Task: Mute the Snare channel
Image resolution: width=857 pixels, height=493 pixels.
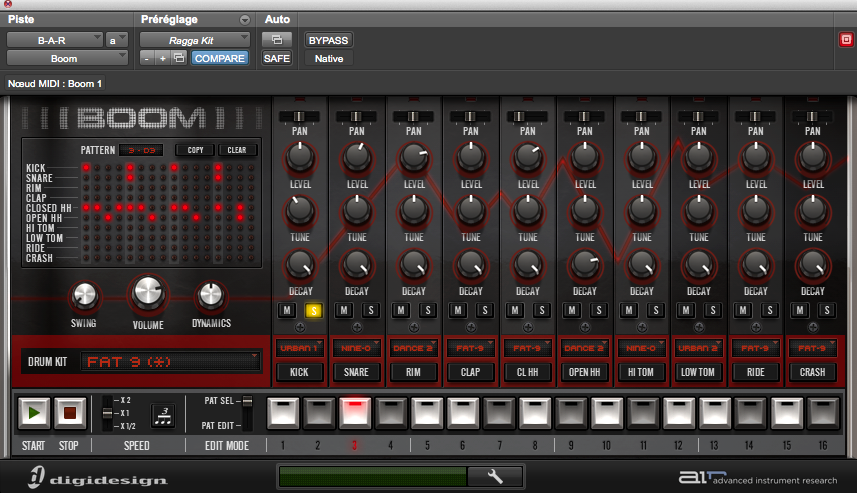Action: (x=344, y=310)
